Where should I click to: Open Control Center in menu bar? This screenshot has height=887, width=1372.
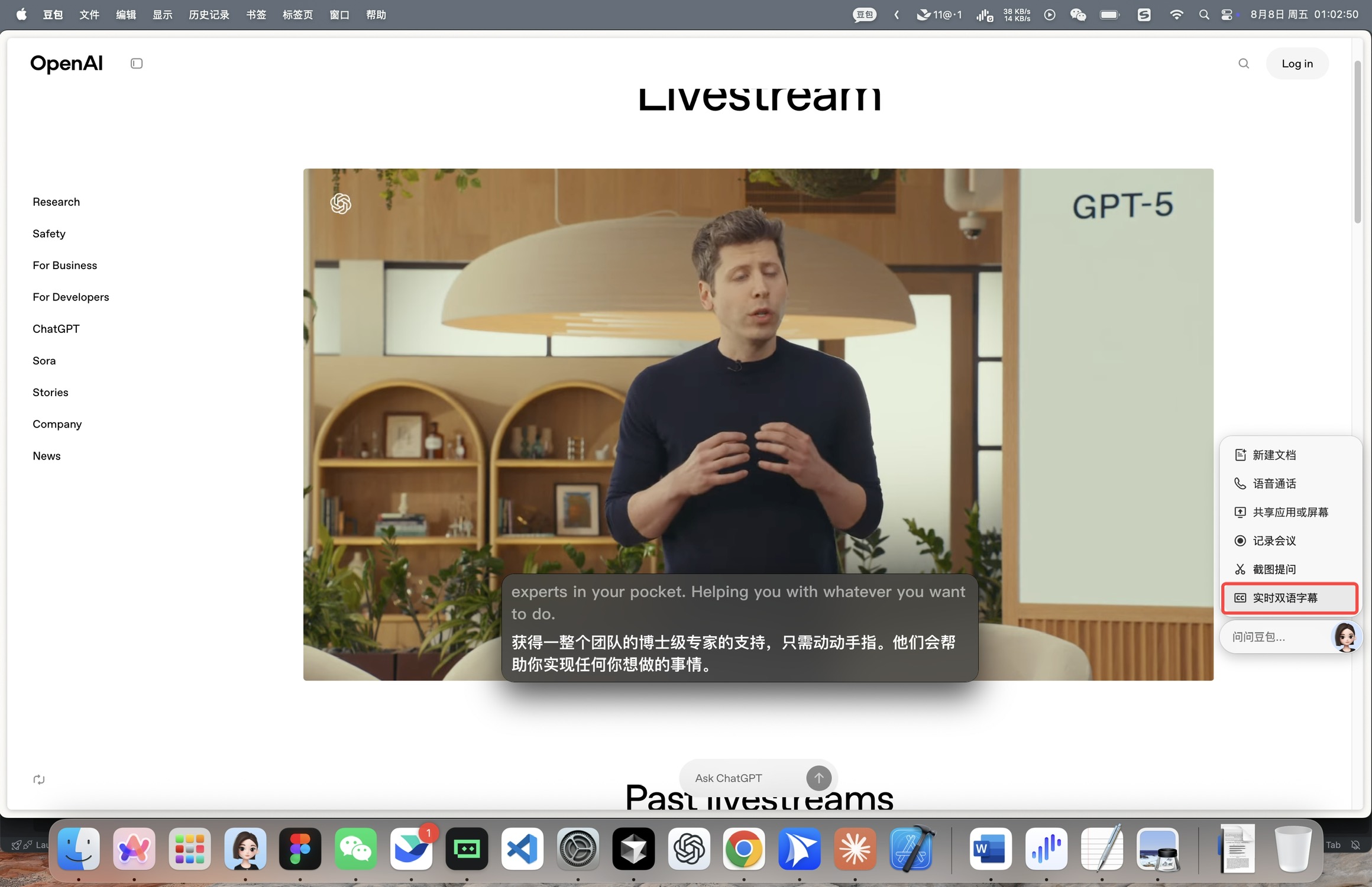(x=1228, y=15)
